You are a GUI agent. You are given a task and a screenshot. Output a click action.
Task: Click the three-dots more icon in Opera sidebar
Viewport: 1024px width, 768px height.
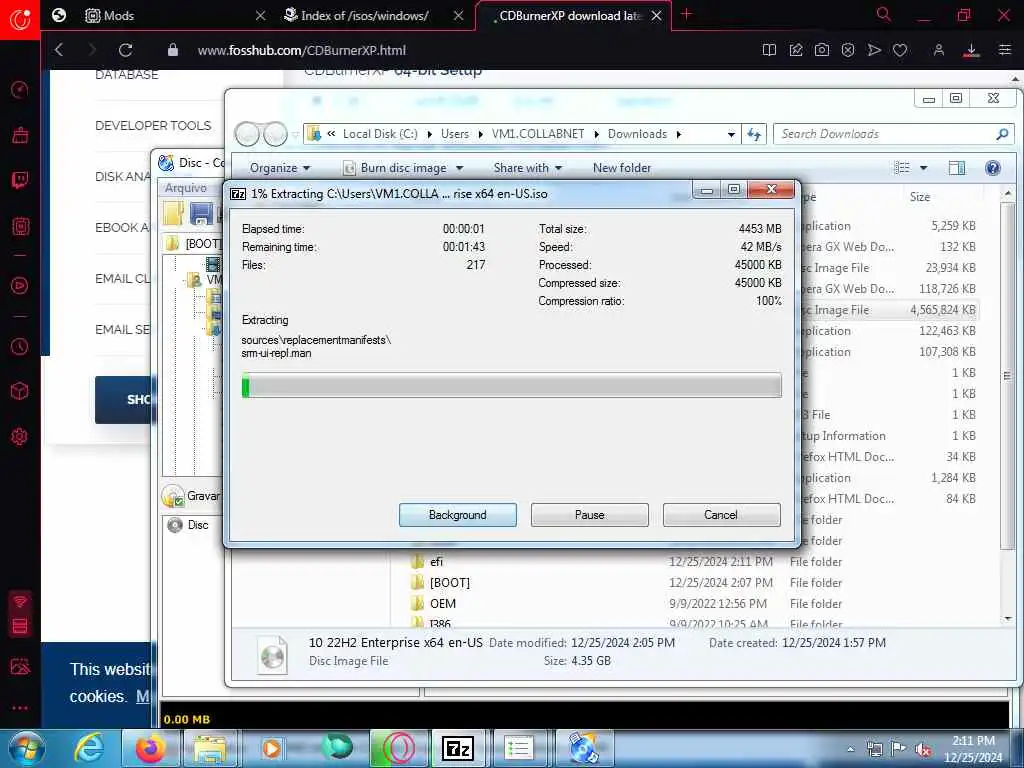pyautogui.click(x=20, y=707)
